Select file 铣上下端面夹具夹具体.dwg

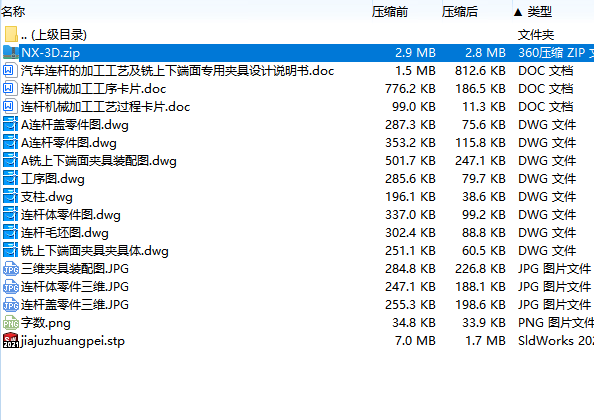[x=95, y=251]
